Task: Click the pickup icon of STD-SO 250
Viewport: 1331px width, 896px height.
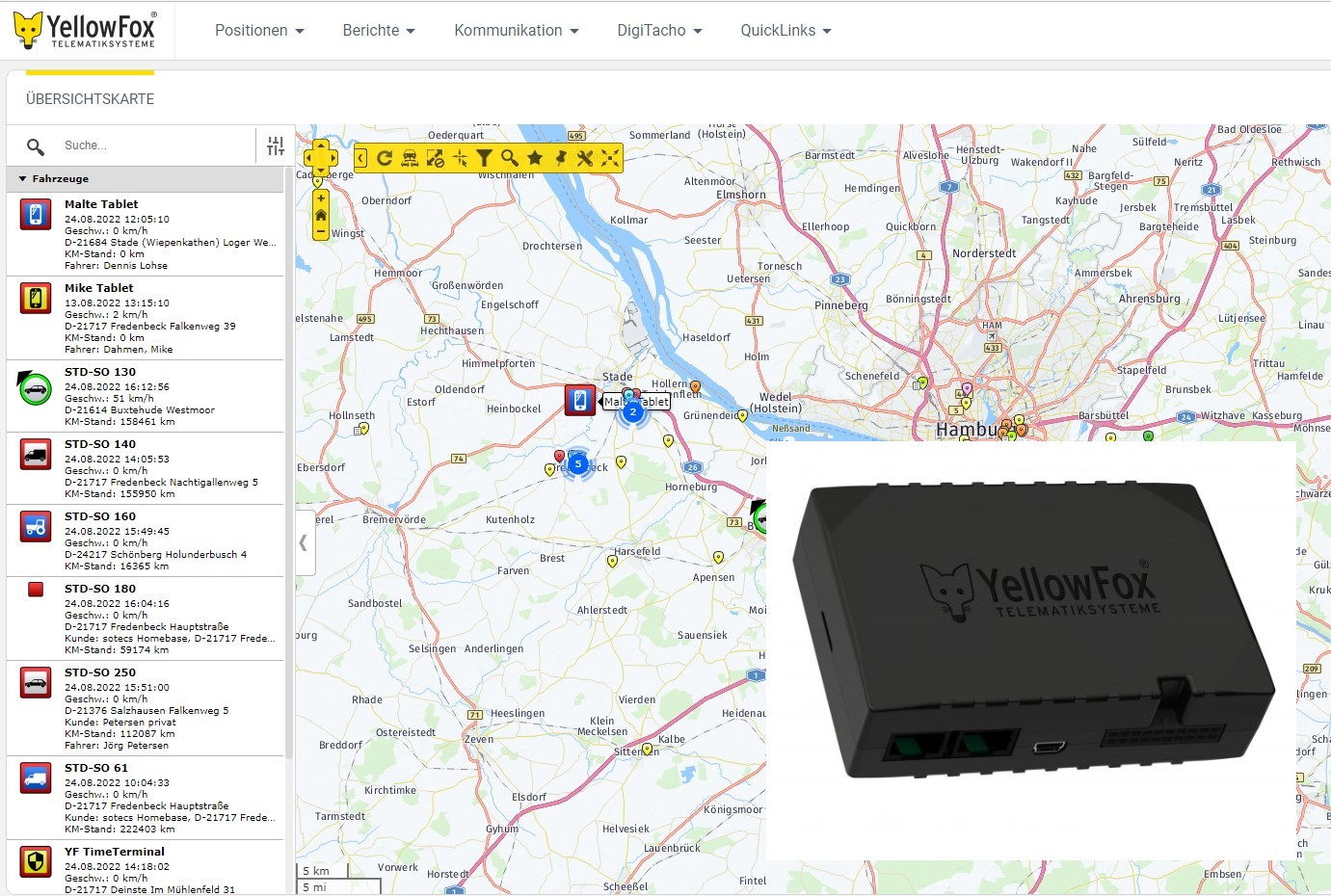Action: coord(36,682)
